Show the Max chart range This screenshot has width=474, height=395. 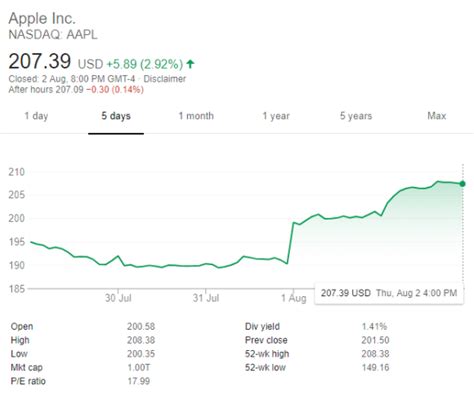point(437,116)
